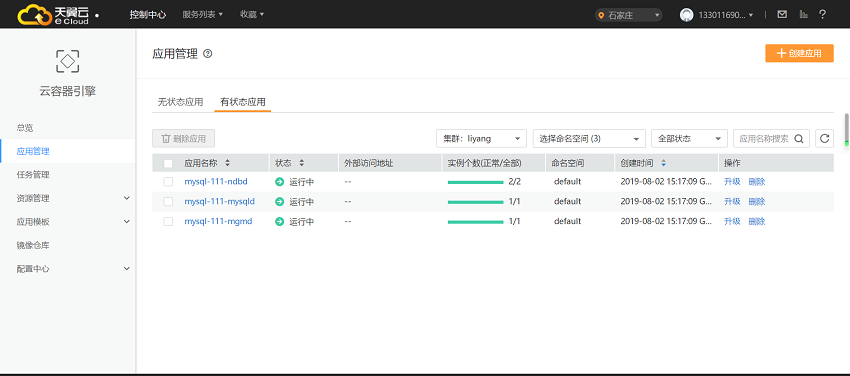Tick the checkbox for mysql-111-mysqld
Screen dimensions: 850x376
[x=168, y=202]
